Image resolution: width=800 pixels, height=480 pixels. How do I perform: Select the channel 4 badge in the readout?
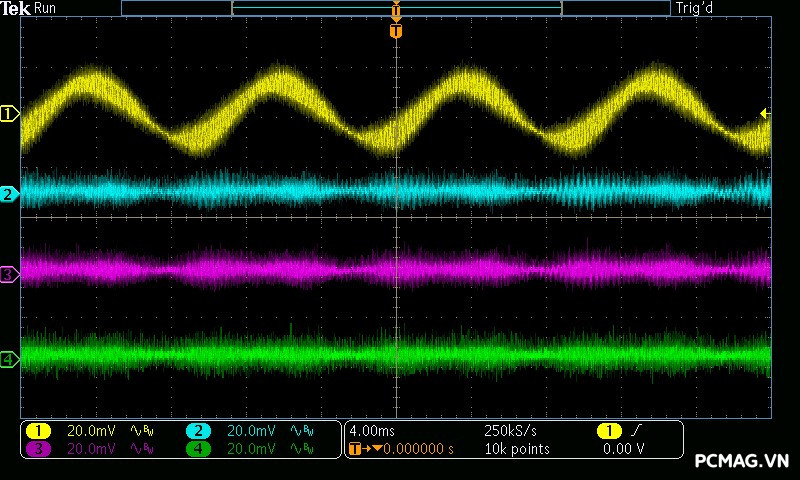(198, 449)
